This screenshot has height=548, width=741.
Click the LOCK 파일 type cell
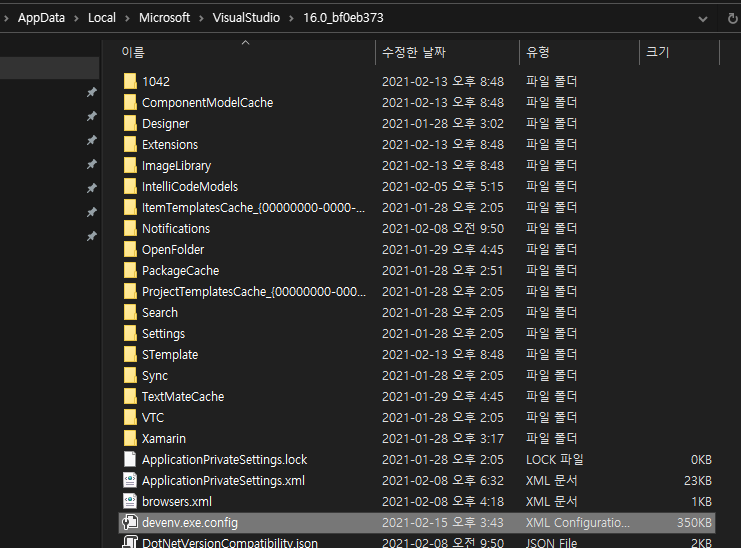(555, 459)
